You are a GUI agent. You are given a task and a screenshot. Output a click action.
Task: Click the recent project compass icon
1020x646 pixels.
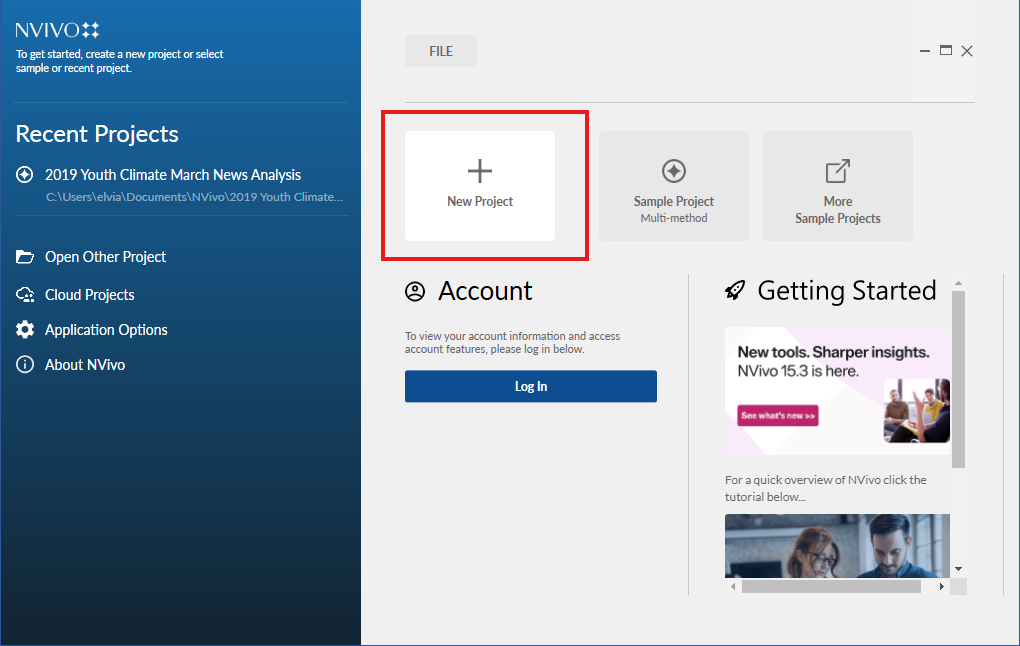(25, 175)
